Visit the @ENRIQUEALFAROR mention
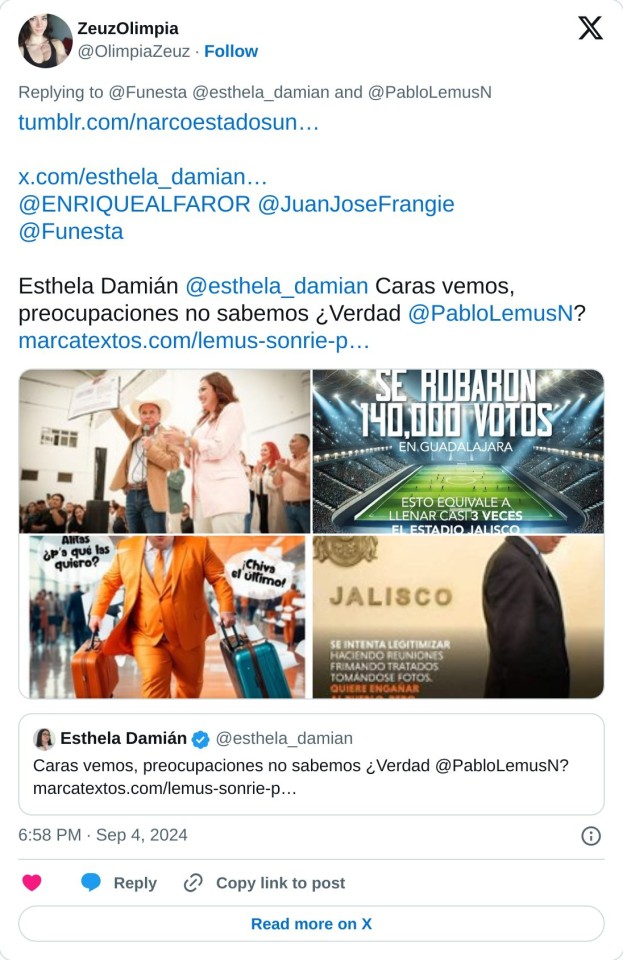 135,204
